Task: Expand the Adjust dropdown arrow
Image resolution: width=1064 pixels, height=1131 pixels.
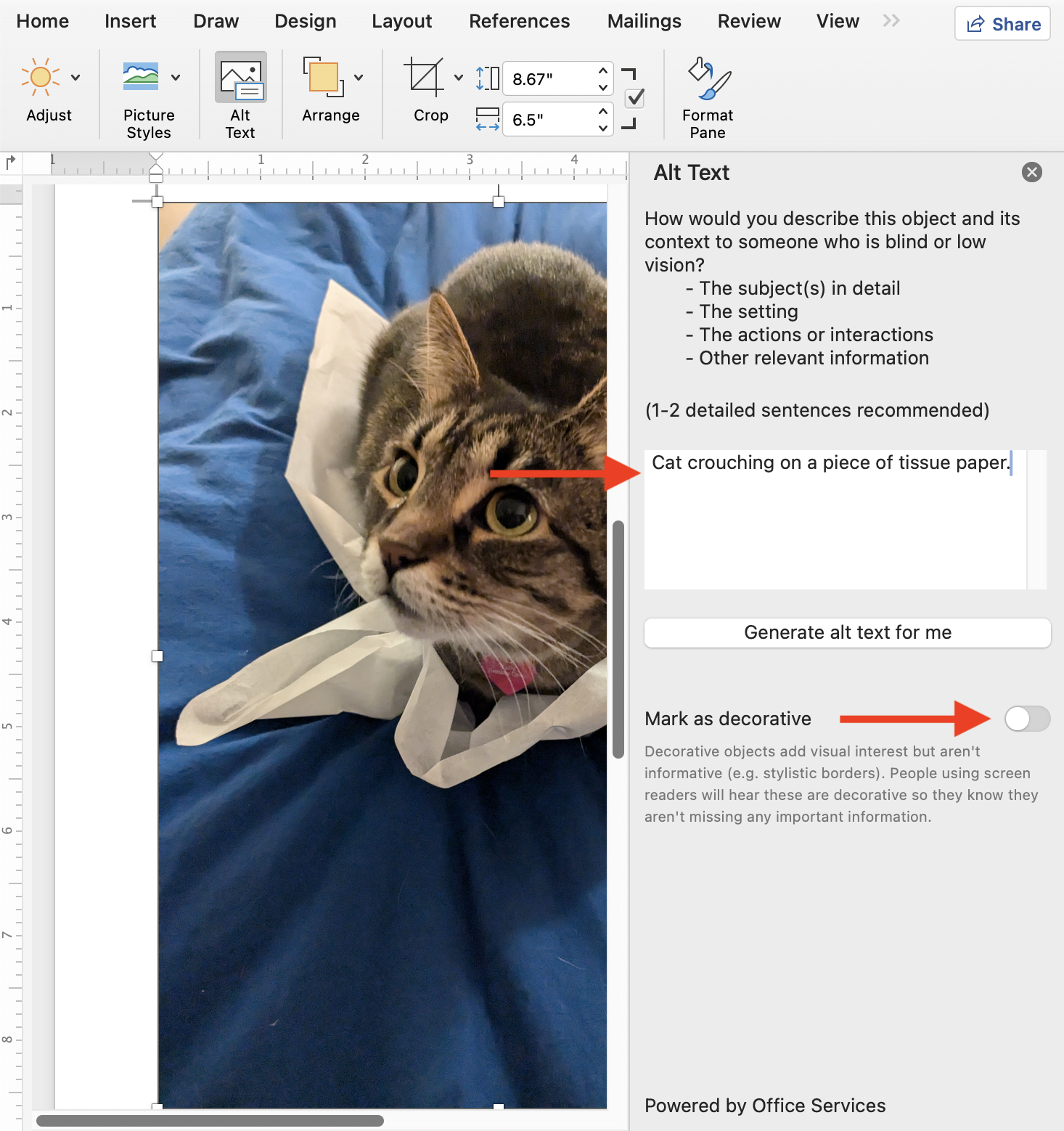Action: click(75, 77)
